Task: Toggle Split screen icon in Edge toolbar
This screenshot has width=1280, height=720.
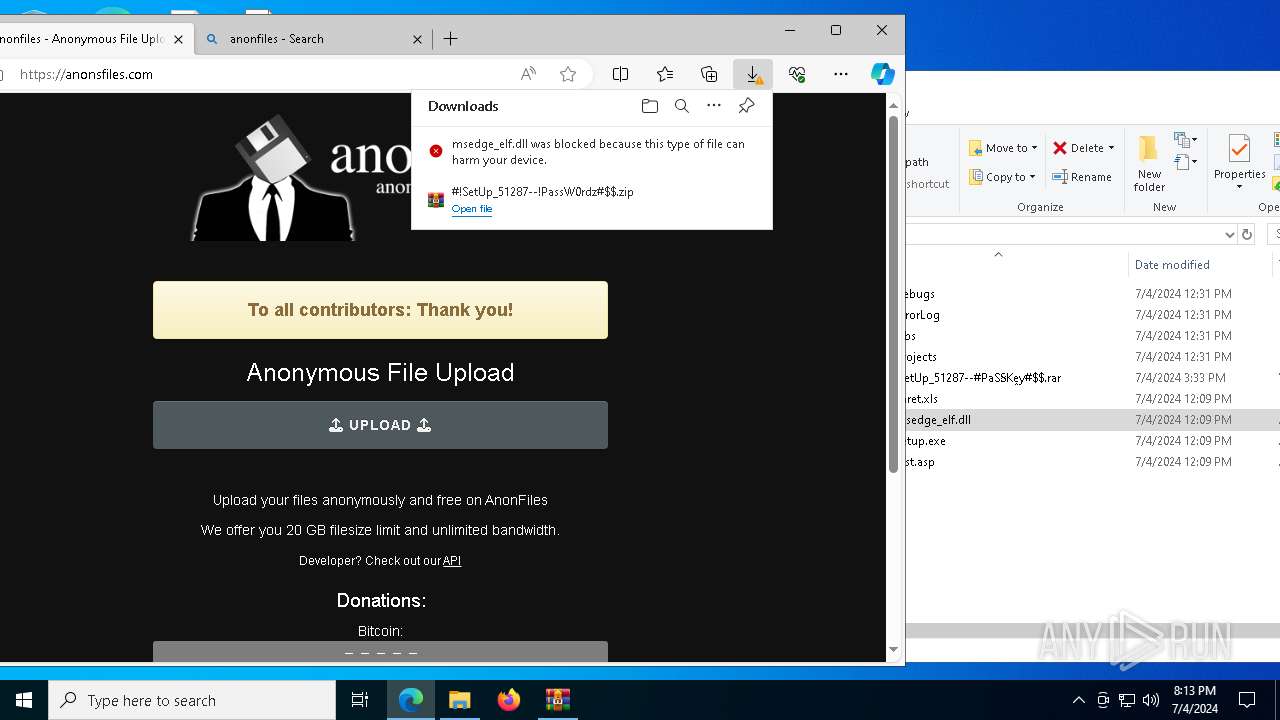Action: pos(620,74)
